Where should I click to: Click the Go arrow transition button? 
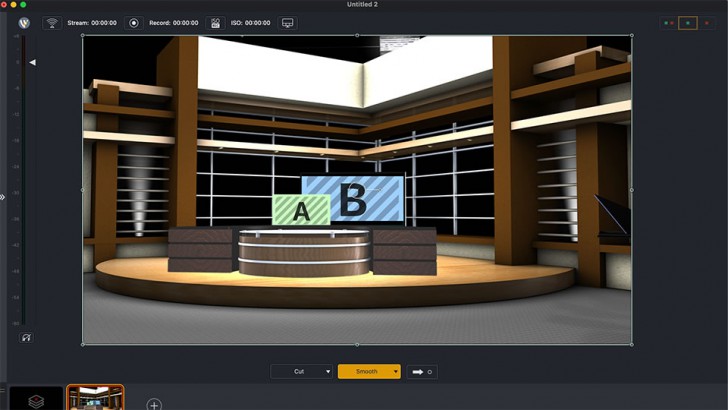tap(422, 372)
